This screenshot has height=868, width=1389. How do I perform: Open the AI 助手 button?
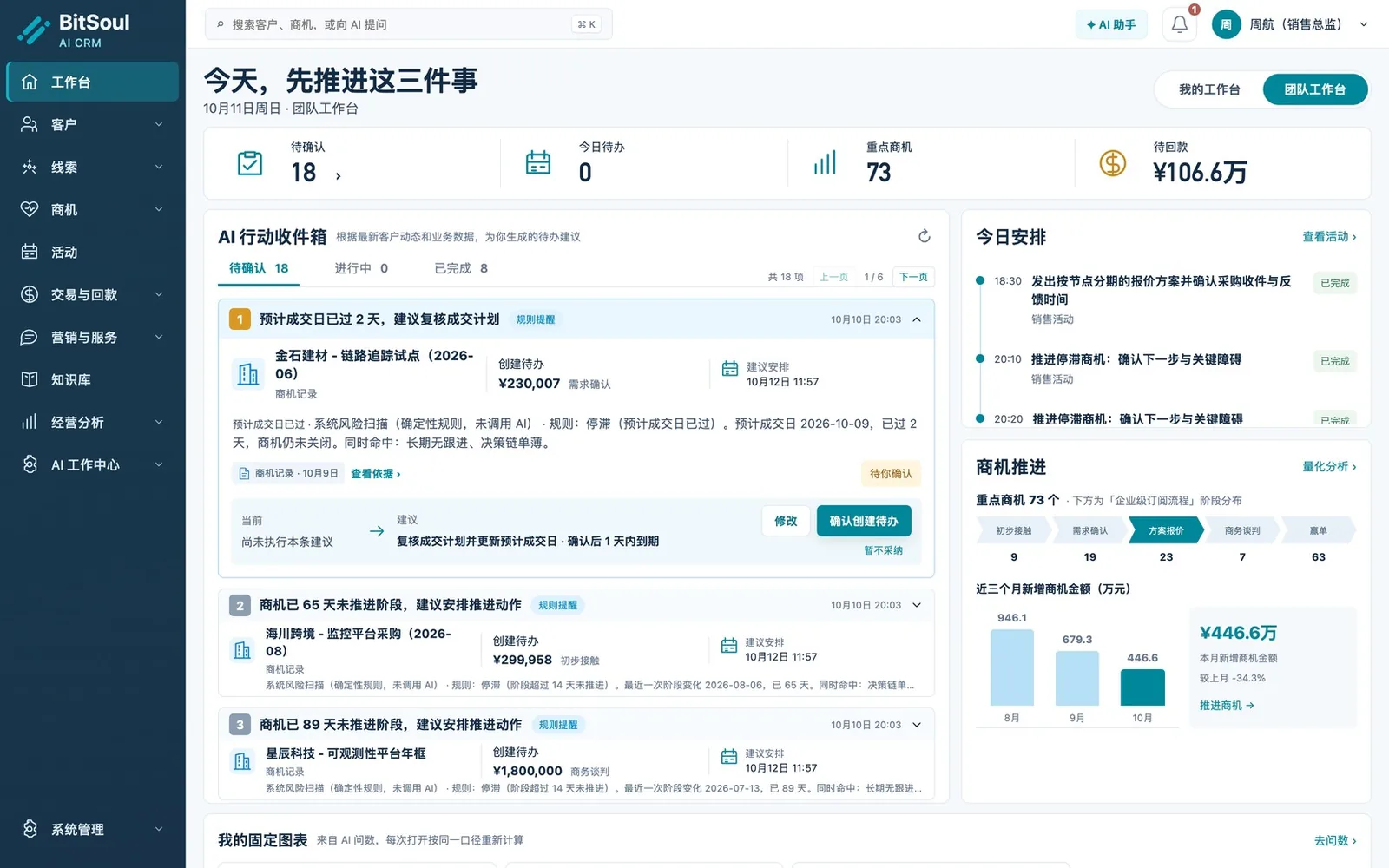(1111, 24)
